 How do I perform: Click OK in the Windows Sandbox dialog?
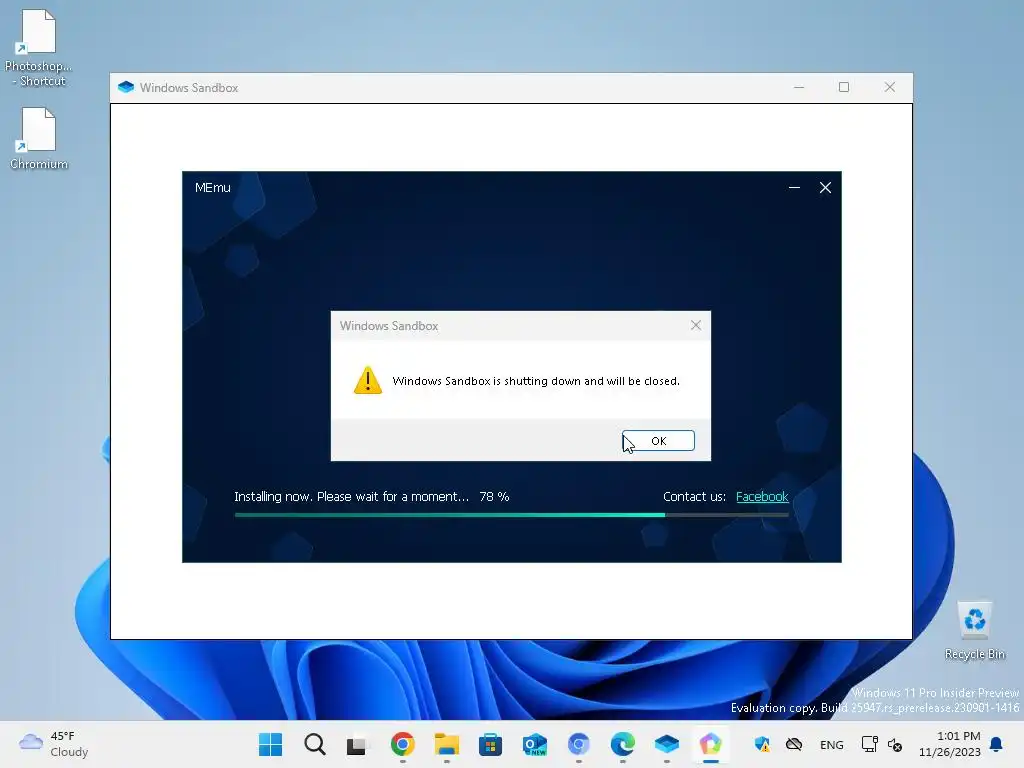pos(658,441)
